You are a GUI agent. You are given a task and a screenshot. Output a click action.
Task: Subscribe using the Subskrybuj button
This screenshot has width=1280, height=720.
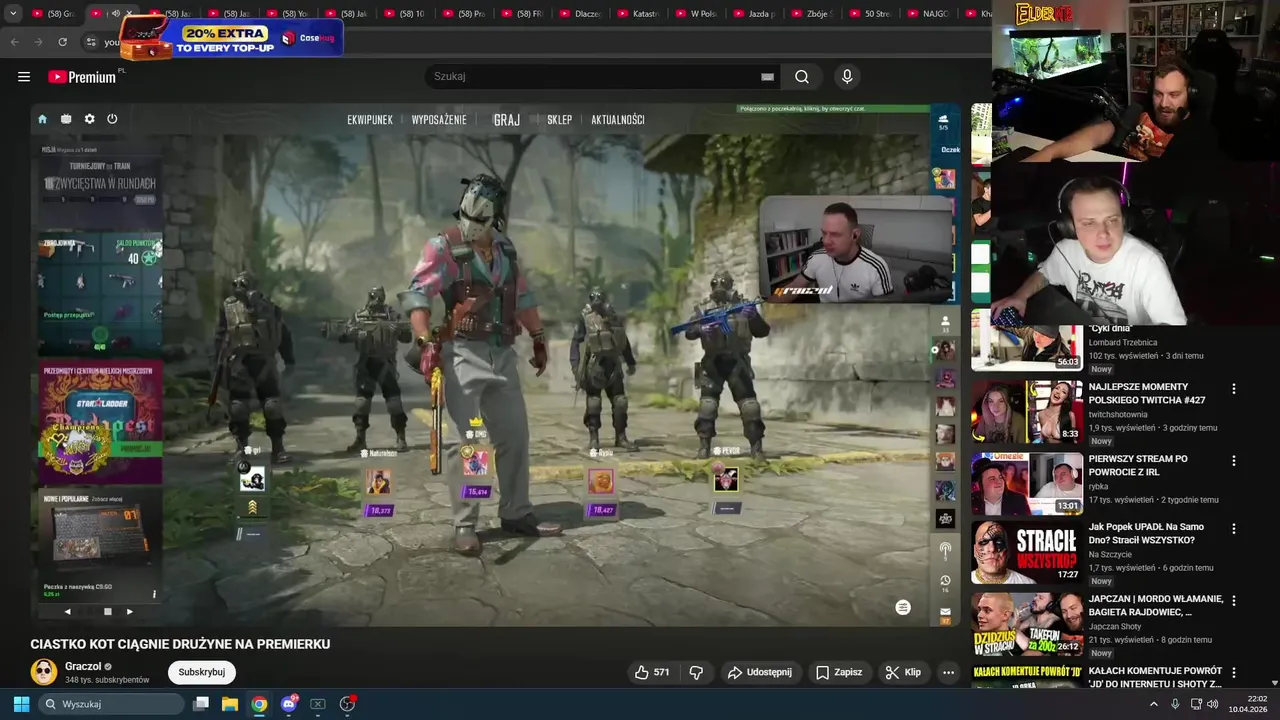click(202, 673)
